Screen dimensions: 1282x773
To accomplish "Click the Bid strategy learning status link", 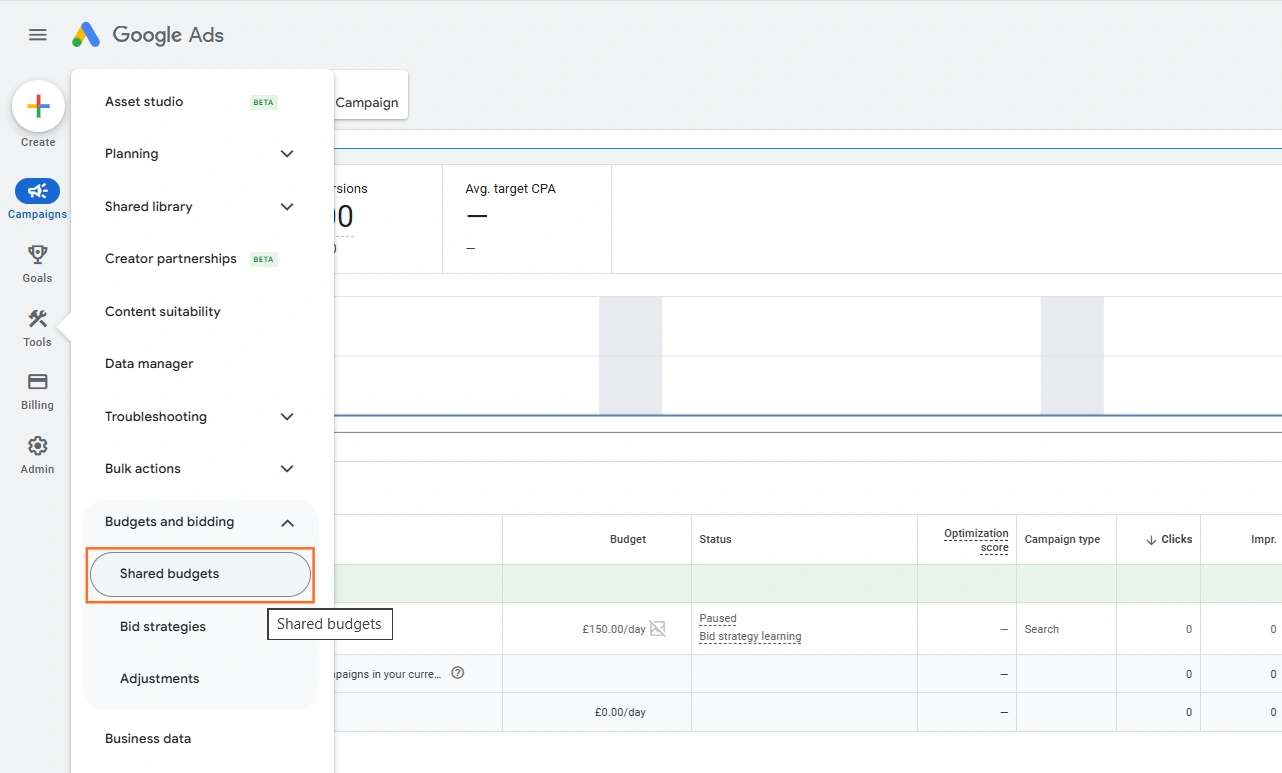I will (x=750, y=637).
